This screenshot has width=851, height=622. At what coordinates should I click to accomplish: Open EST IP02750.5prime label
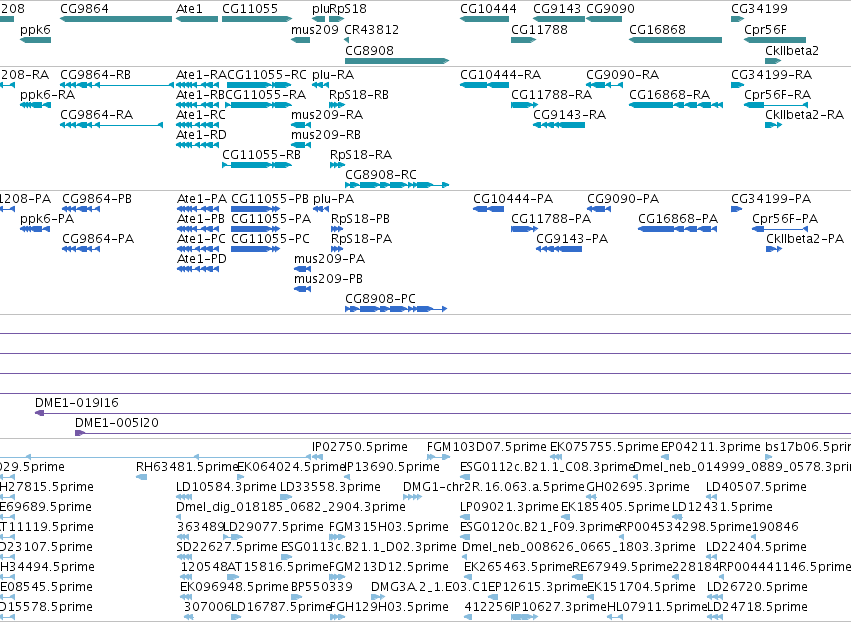[x=360, y=447]
